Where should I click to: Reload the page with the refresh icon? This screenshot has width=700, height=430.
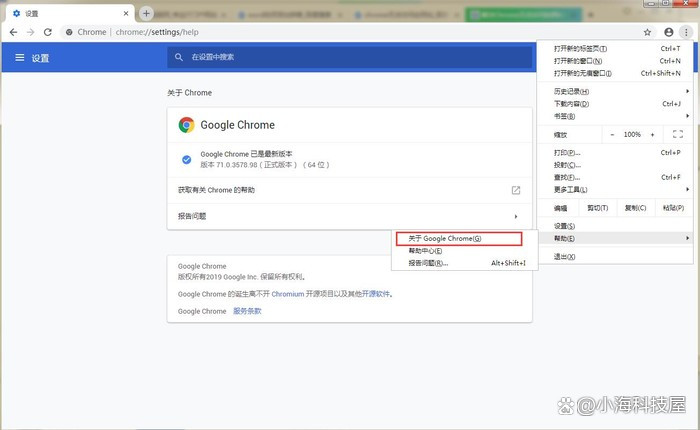(48, 32)
